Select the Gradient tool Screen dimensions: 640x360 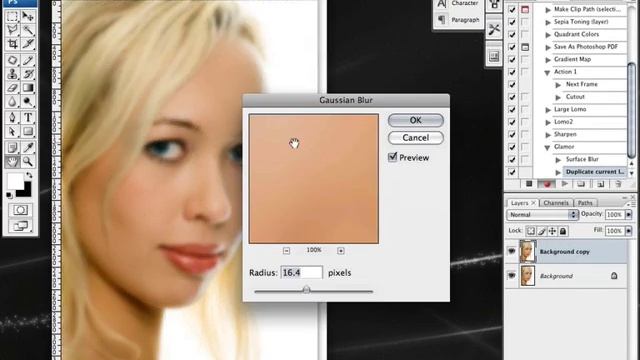(x=28, y=87)
